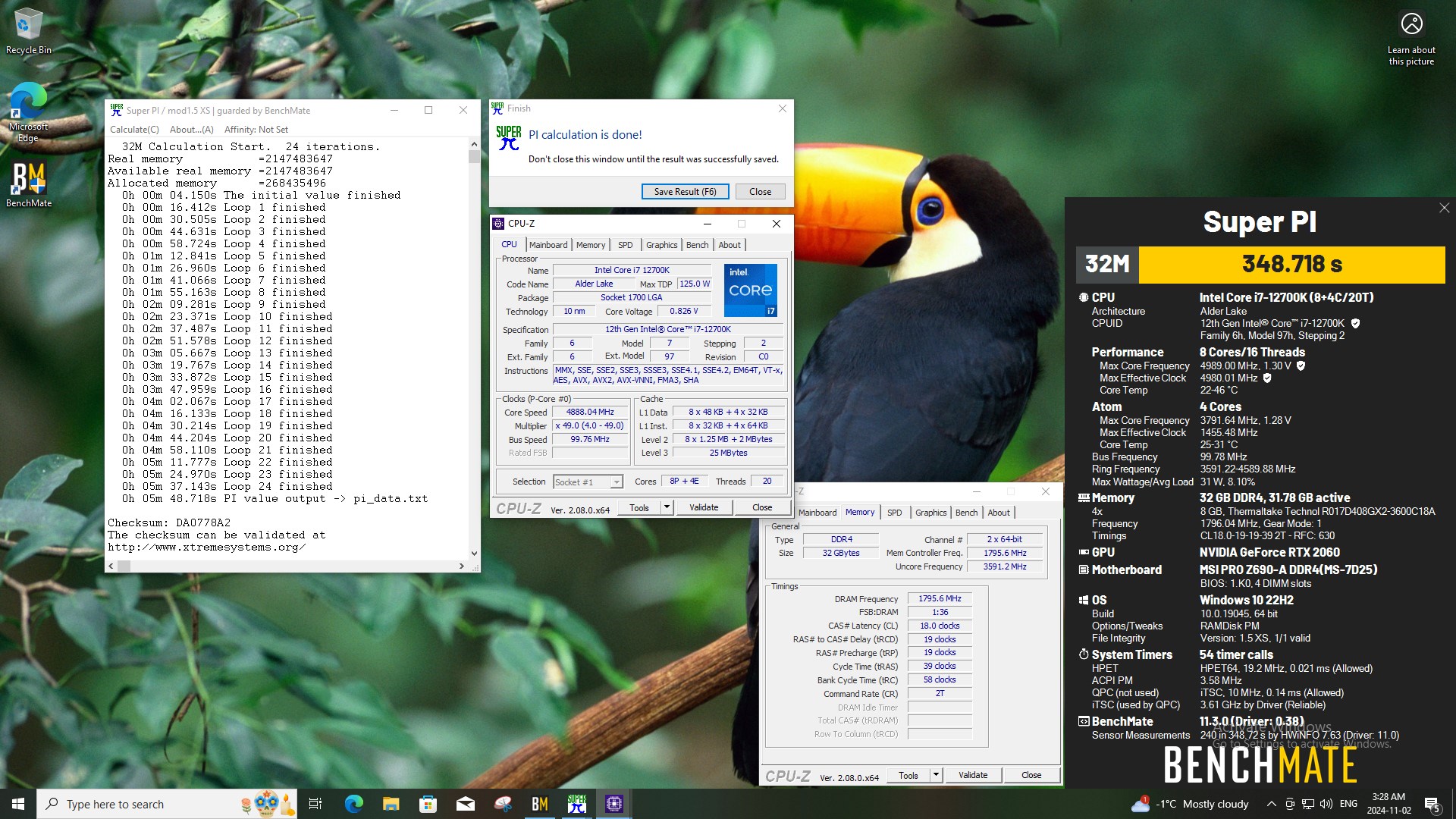
Task: Switch to BenchMate in the taskbar
Action: coord(539,804)
